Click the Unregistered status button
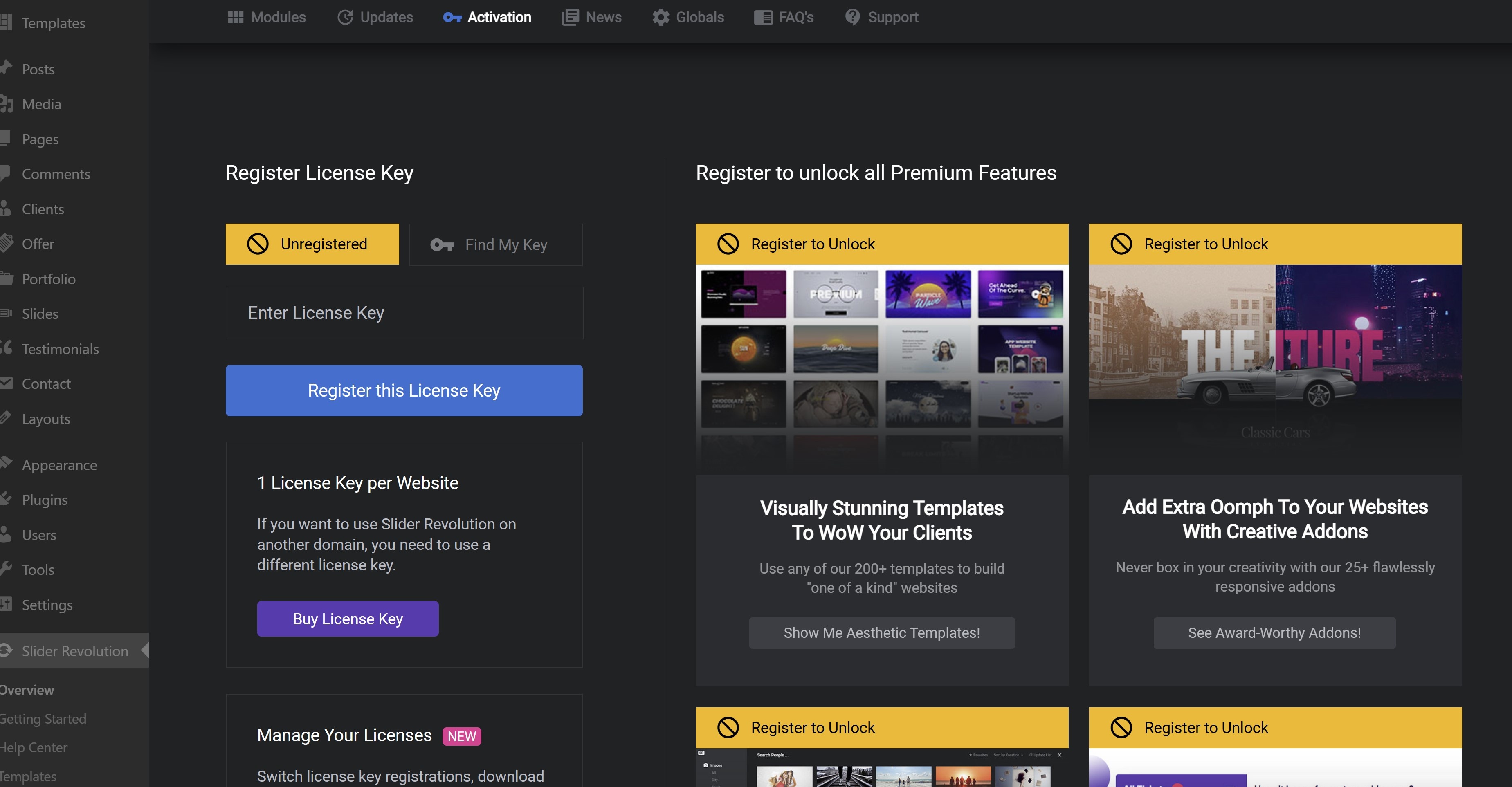 click(312, 244)
